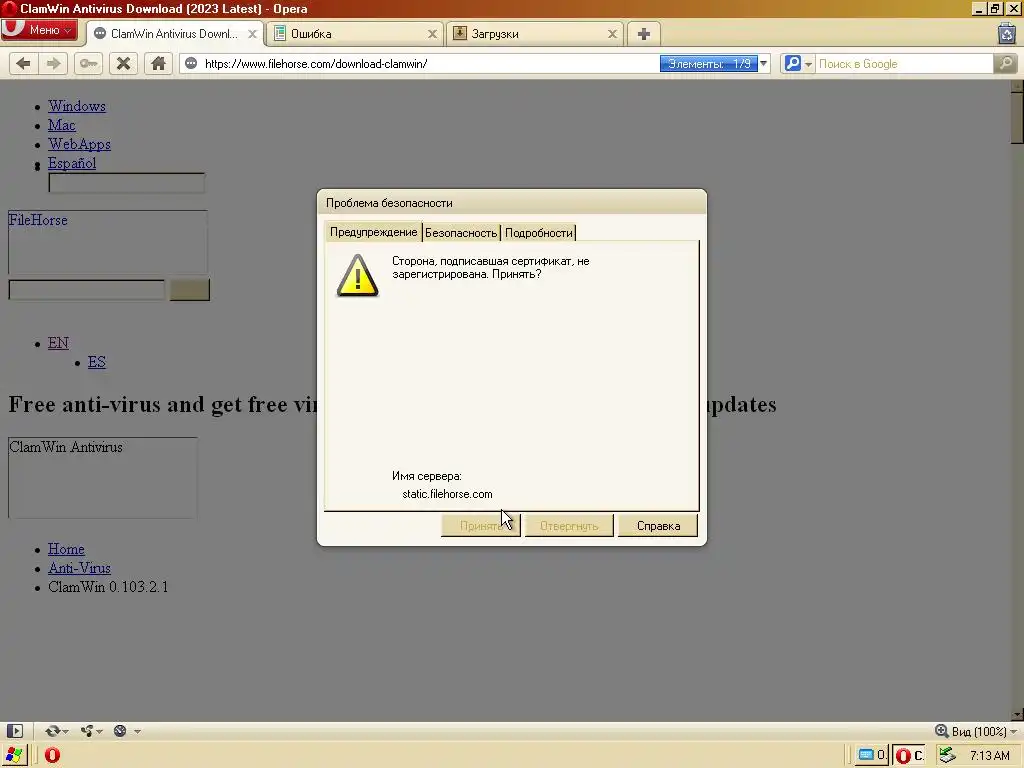Open the WebApps link
The height and width of the screenshot is (768, 1024).
(79, 144)
